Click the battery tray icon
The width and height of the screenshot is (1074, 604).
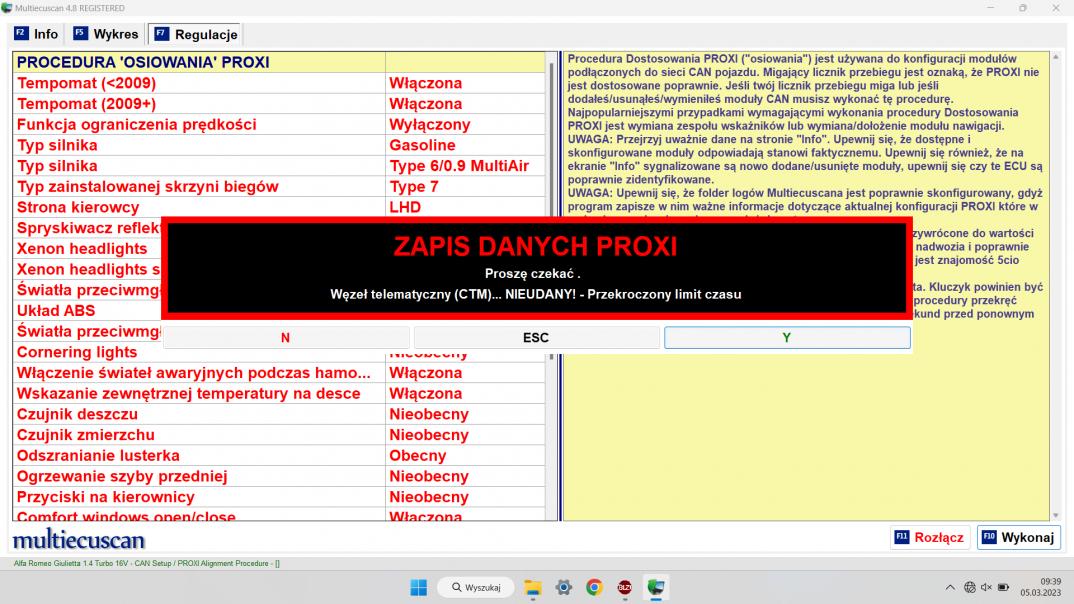1003,587
